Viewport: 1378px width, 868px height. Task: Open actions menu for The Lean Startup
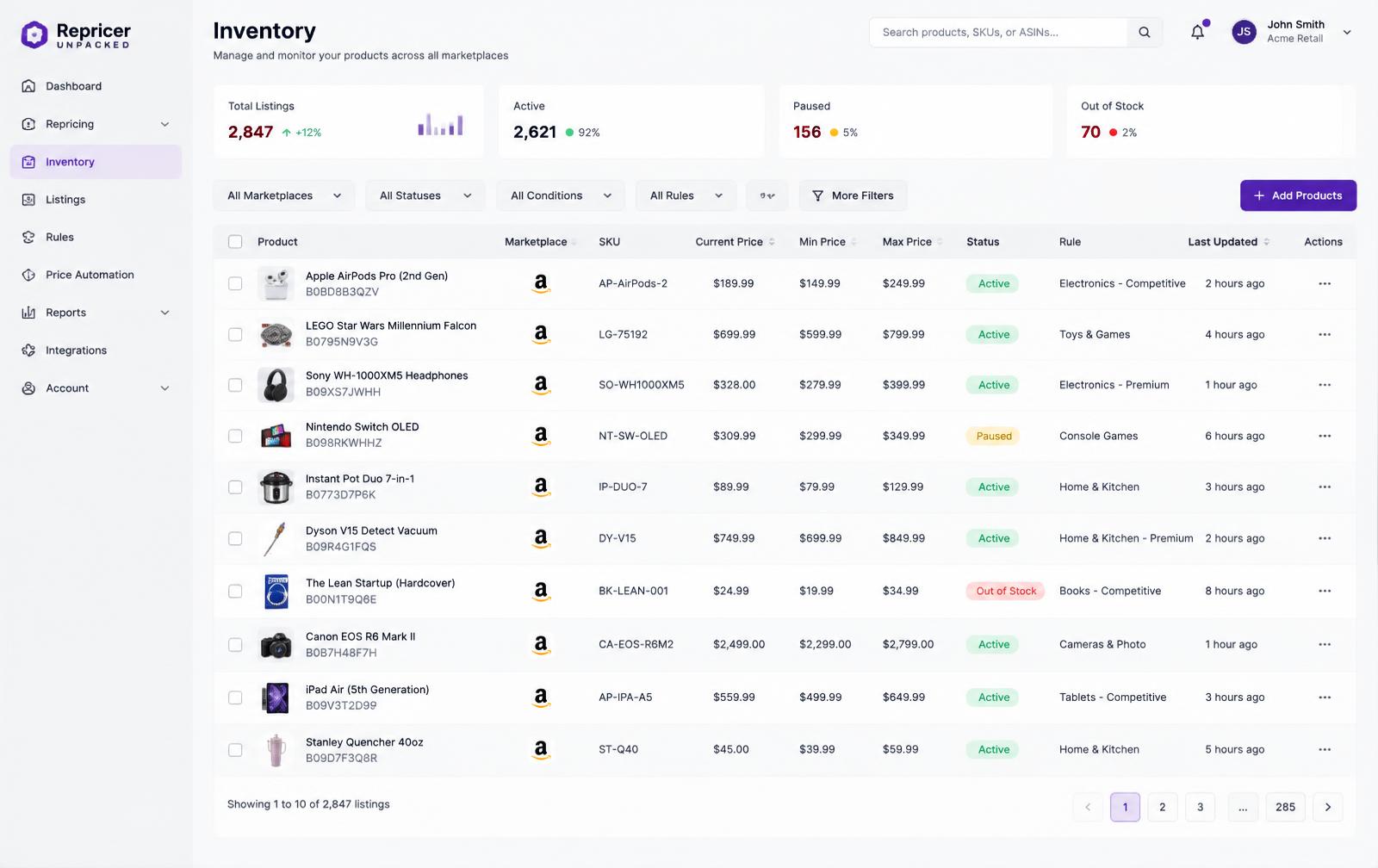(x=1325, y=591)
